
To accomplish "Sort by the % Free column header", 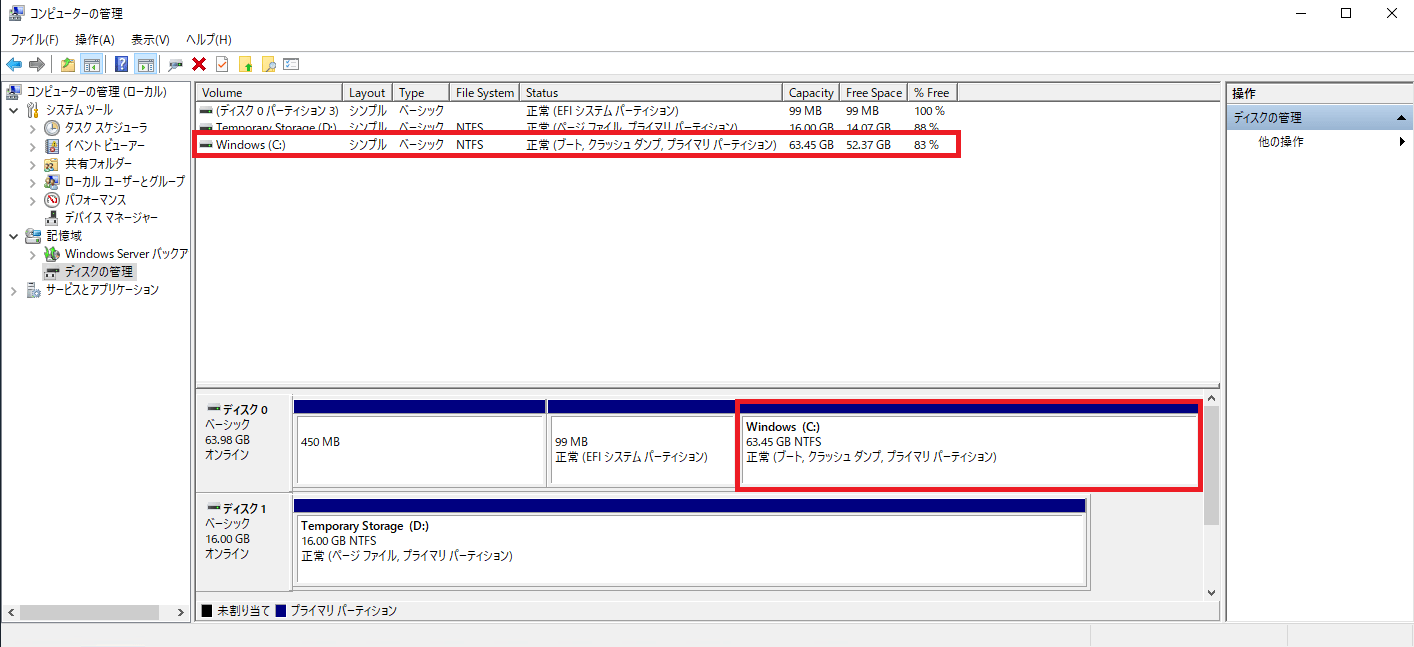I will point(932,92).
